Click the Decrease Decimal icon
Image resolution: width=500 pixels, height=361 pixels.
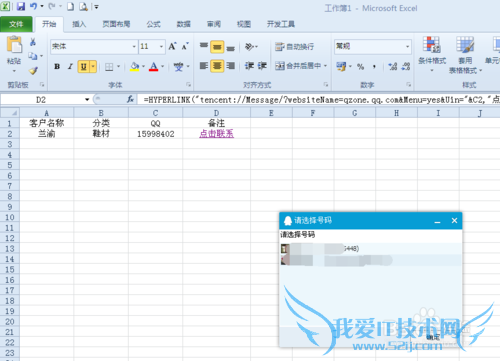pos(406,66)
